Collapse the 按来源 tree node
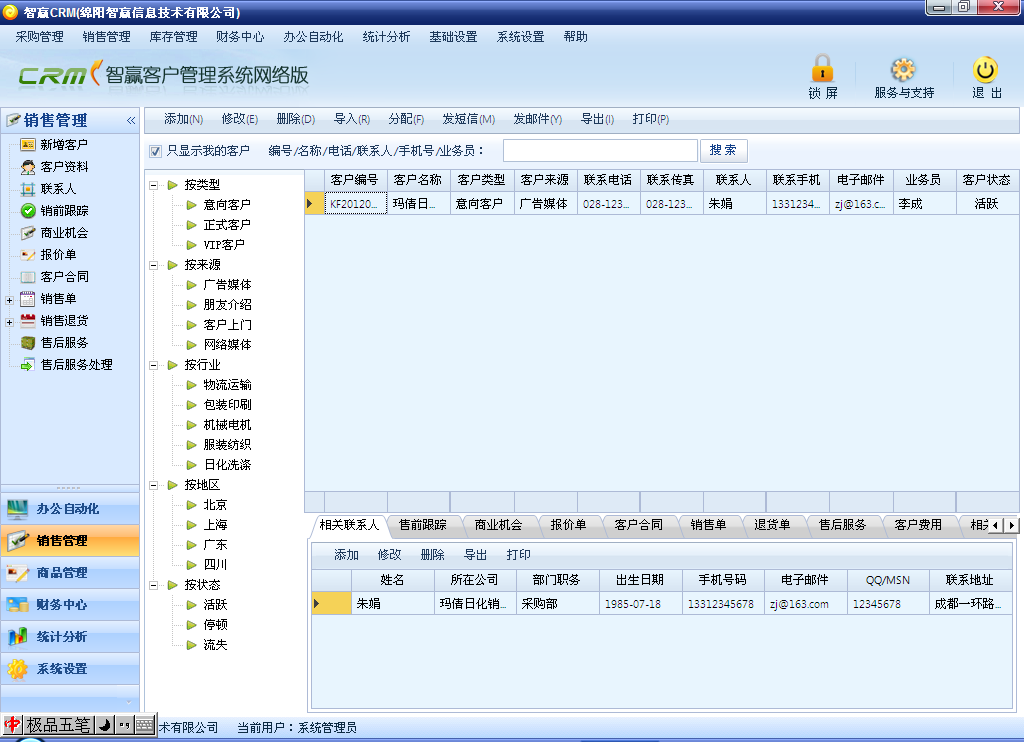1024x742 pixels. 153,265
